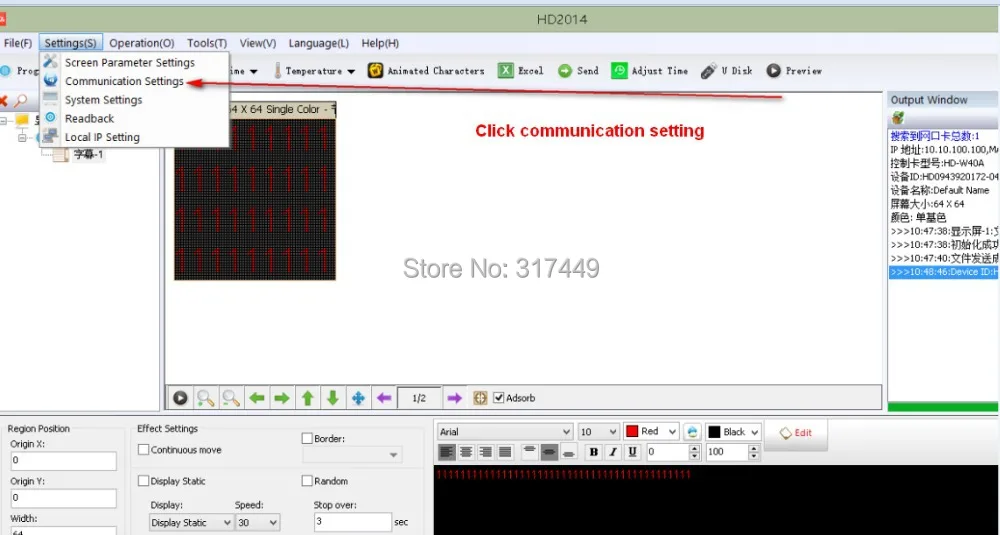This screenshot has width=1000, height=535.
Task: Align text left in the editor
Action: [447, 452]
